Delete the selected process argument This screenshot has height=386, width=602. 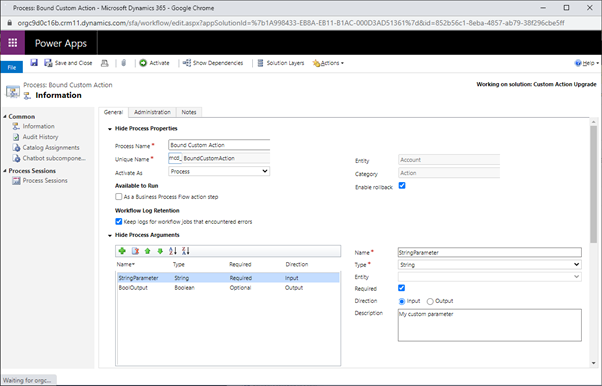135,251
